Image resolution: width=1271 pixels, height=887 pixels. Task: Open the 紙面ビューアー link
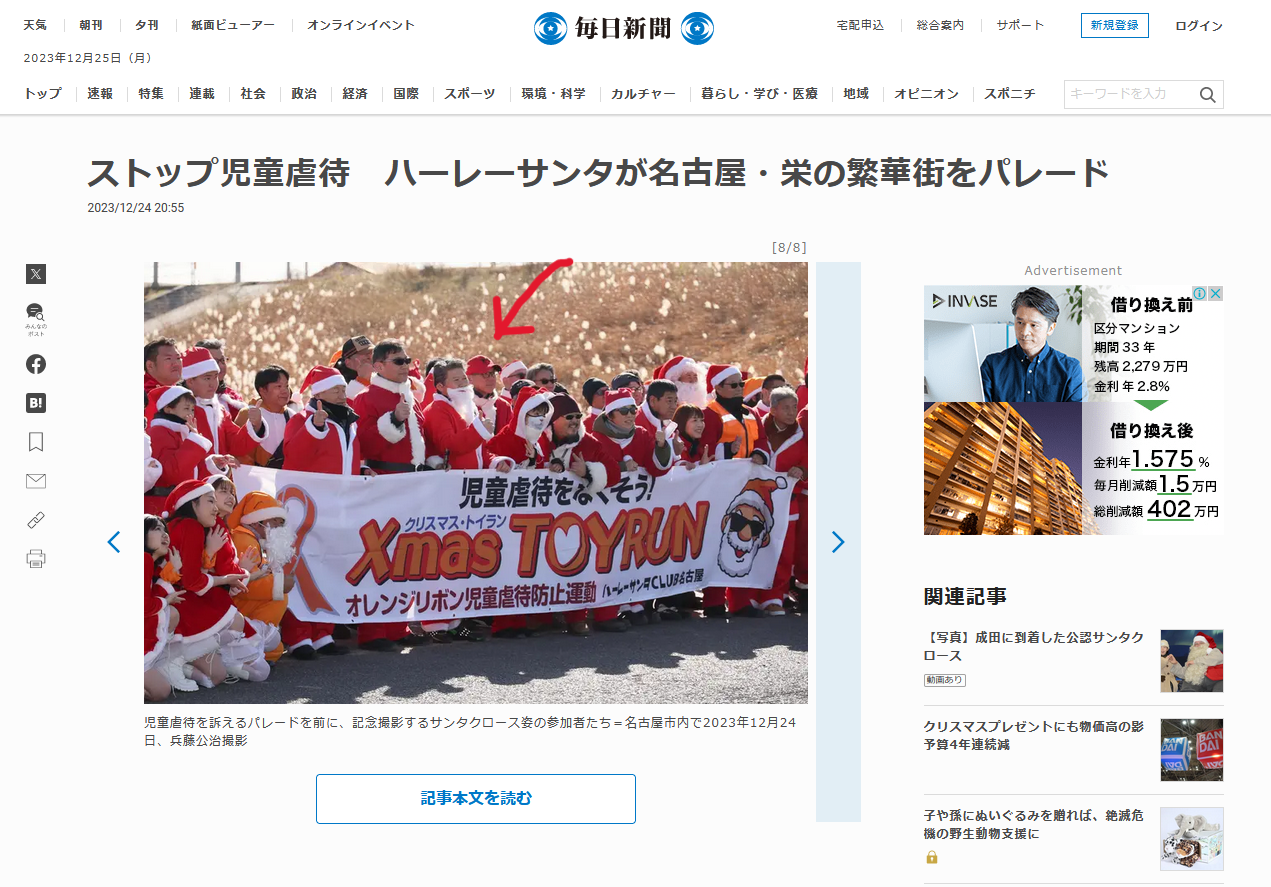point(233,25)
